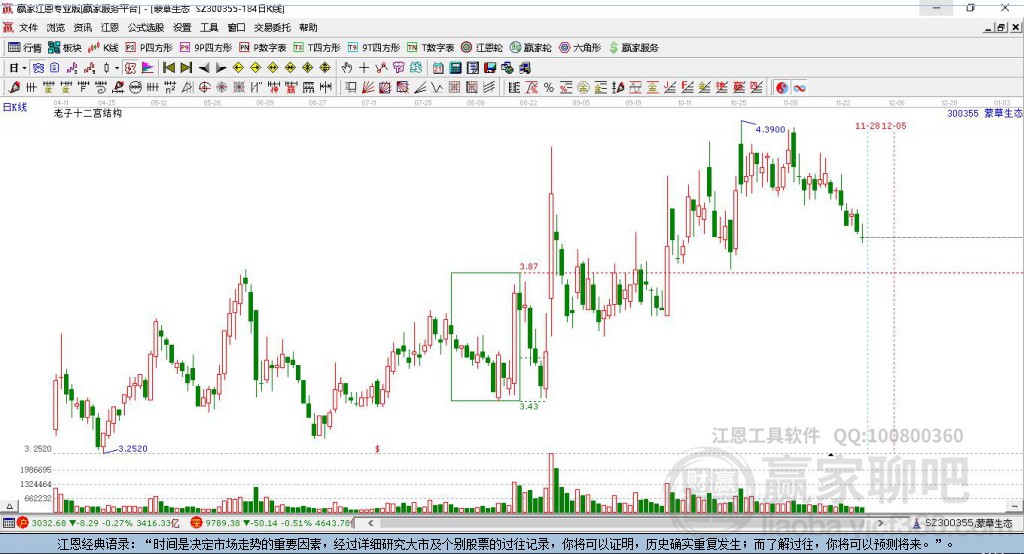Screen dimensions: 1024x554
Task: Move chart right with black arrow
Action: point(221,68)
